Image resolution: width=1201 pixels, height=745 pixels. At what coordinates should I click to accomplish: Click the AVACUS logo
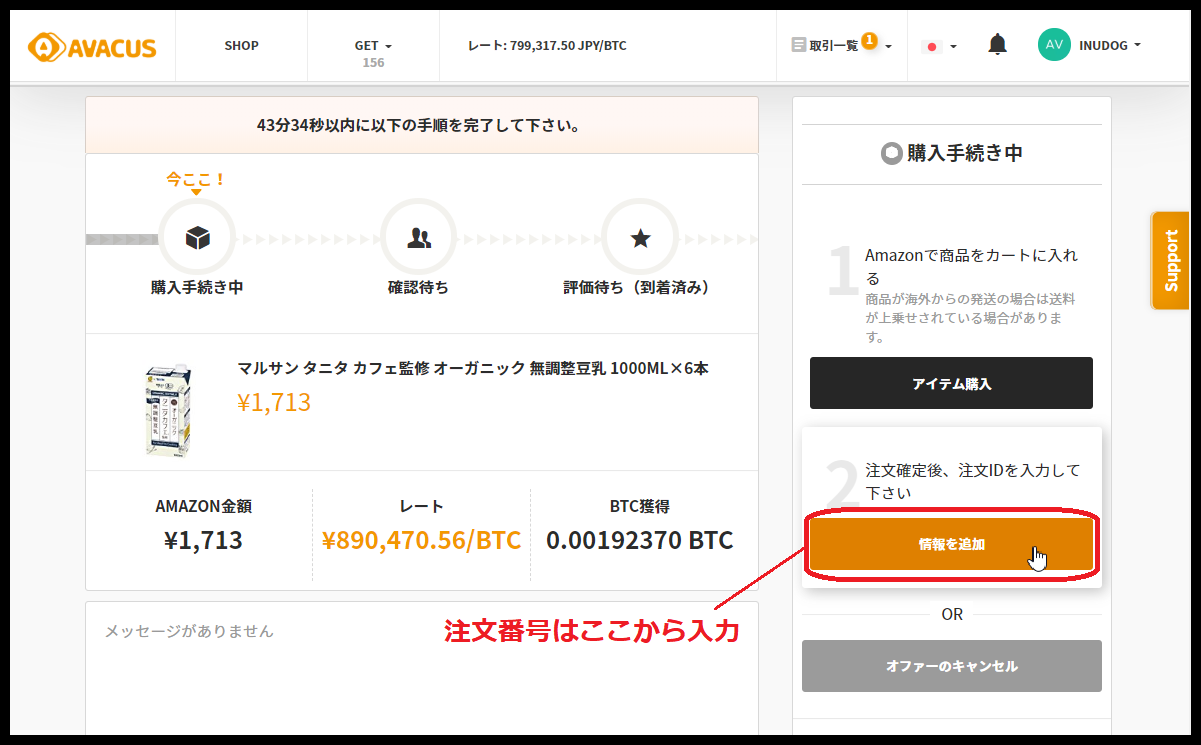click(x=92, y=46)
